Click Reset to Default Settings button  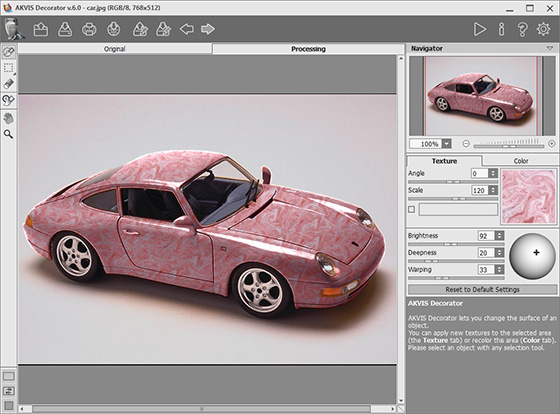pos(482,289)
